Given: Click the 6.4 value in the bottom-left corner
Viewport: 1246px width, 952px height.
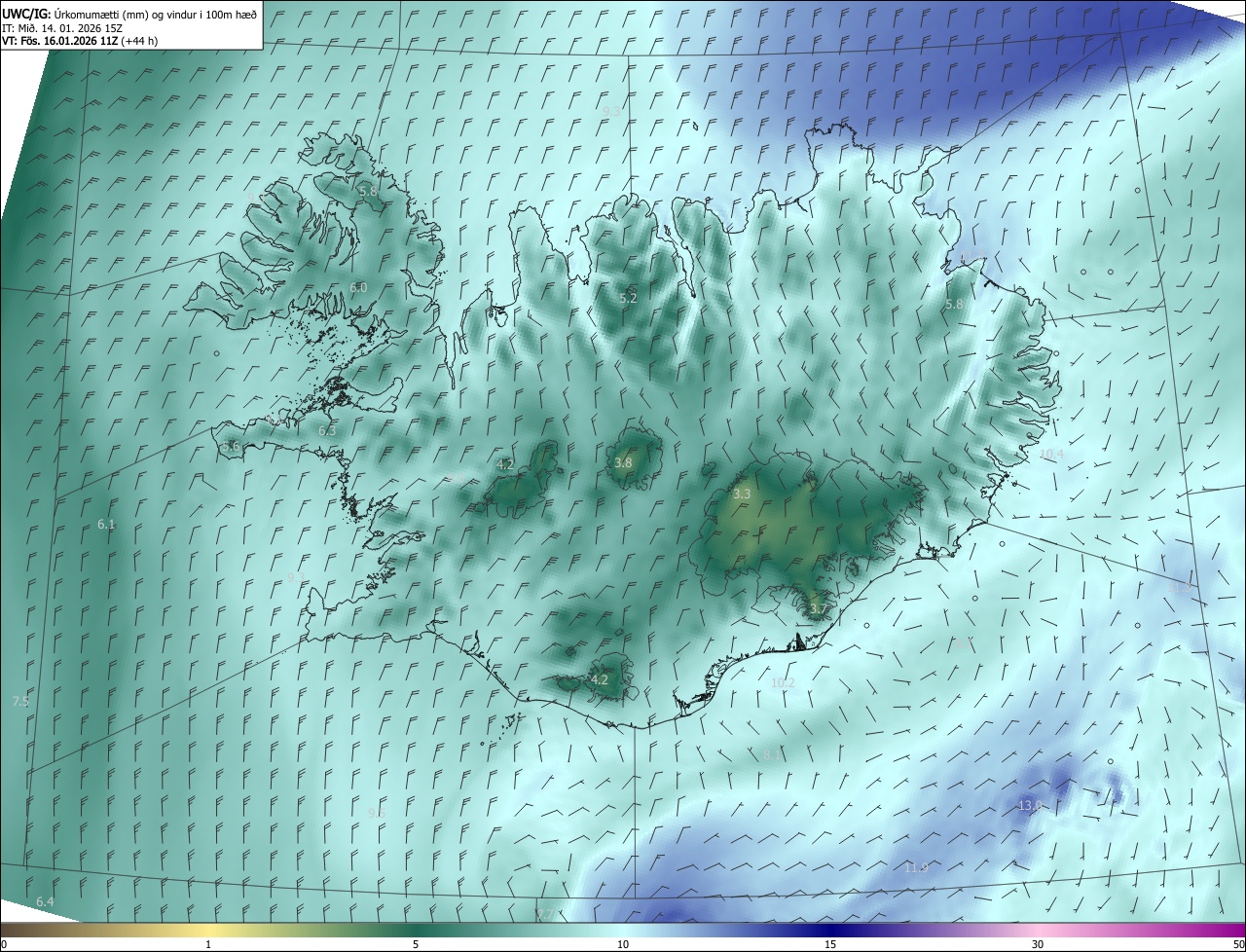Looking at the screenshot, I should (x=45, y=902).
